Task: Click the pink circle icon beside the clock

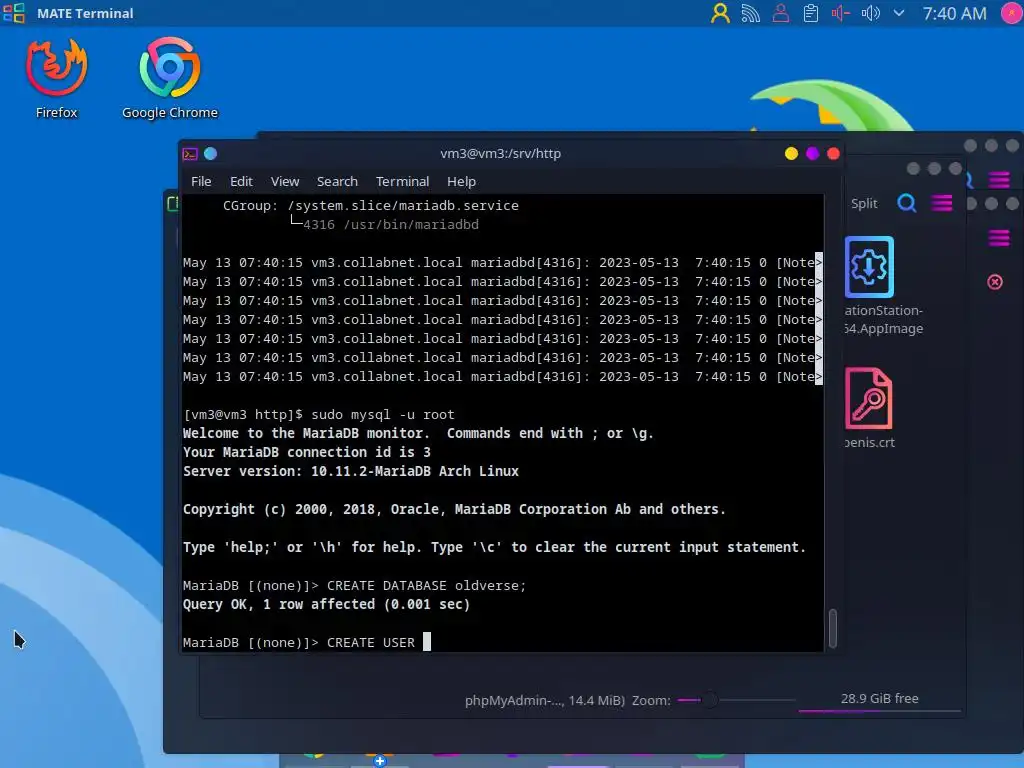Action: (x=1012, y=13)
